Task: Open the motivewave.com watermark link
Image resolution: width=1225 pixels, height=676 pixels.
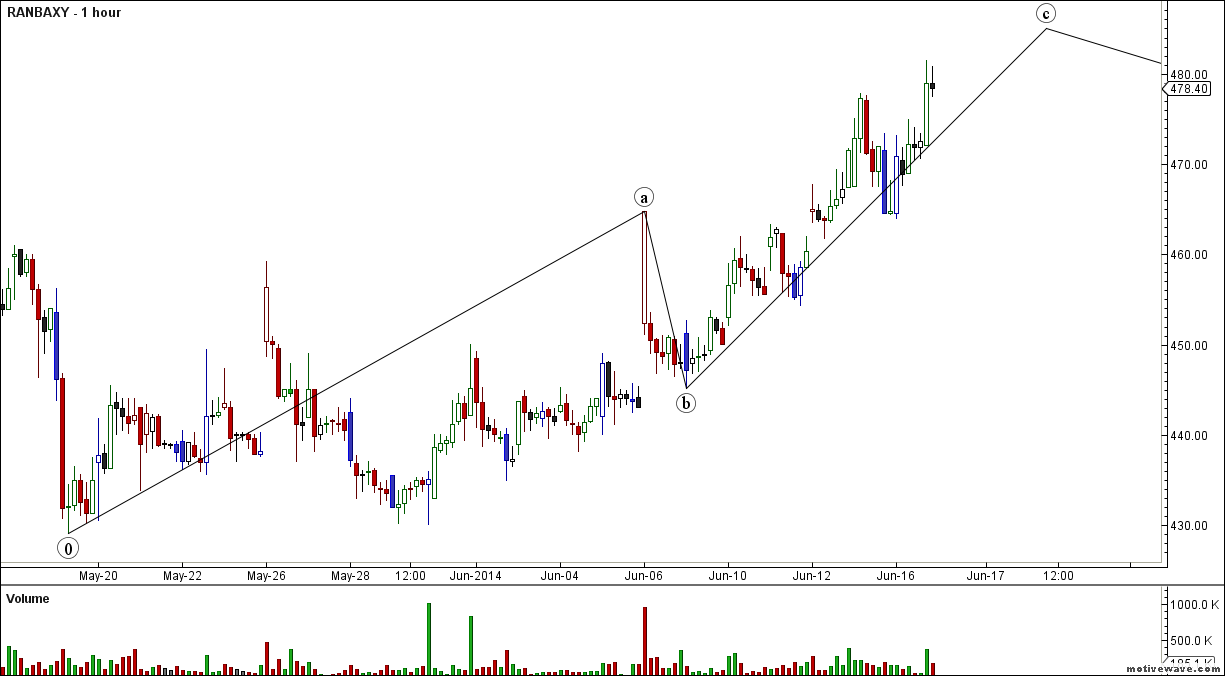Action: tap(1174, 668)
